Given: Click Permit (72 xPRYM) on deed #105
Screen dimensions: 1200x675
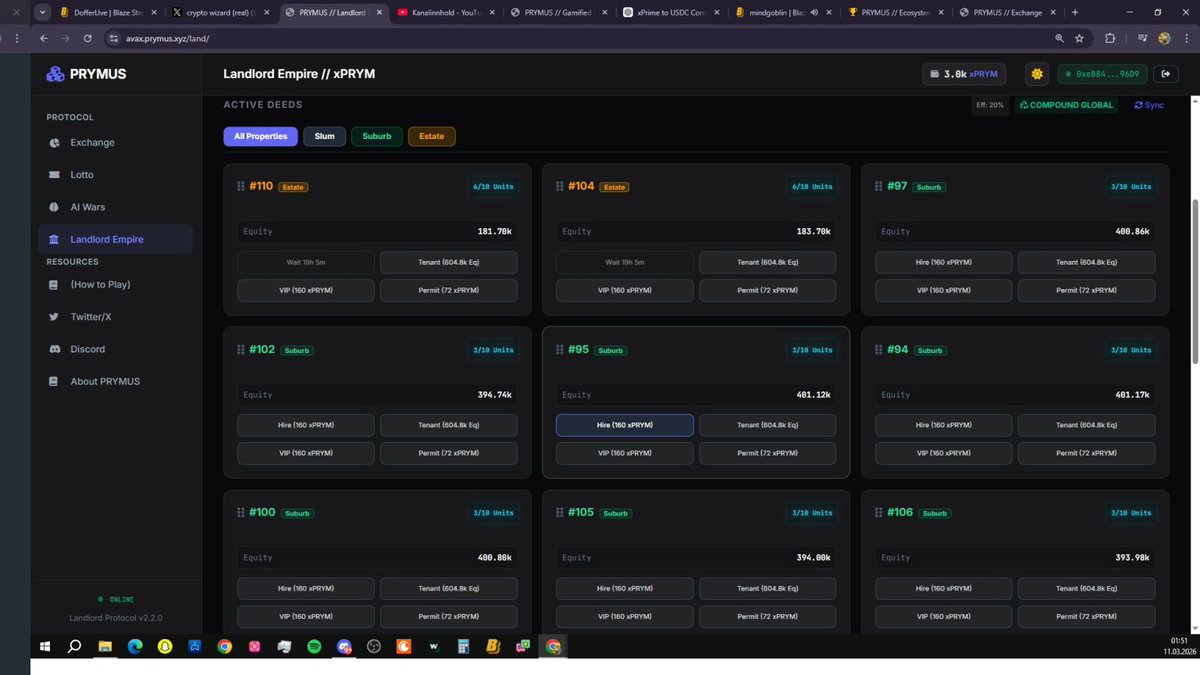Looking at the screenshot, I should pyautogui.click(x=767, y=616).
